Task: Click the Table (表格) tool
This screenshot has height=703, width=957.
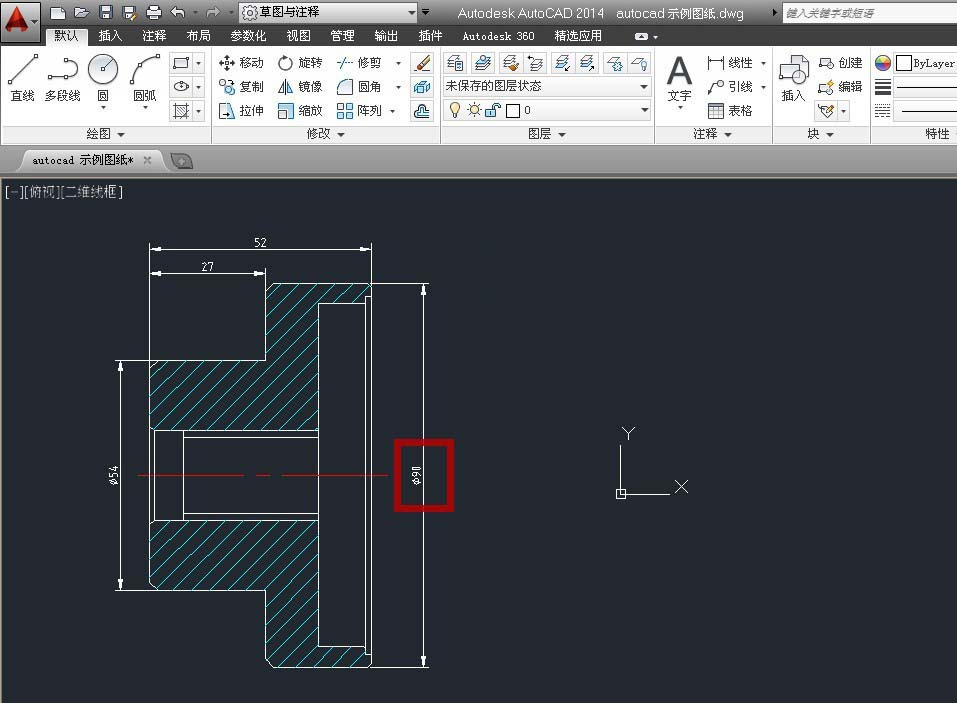Action: point(730,111)
